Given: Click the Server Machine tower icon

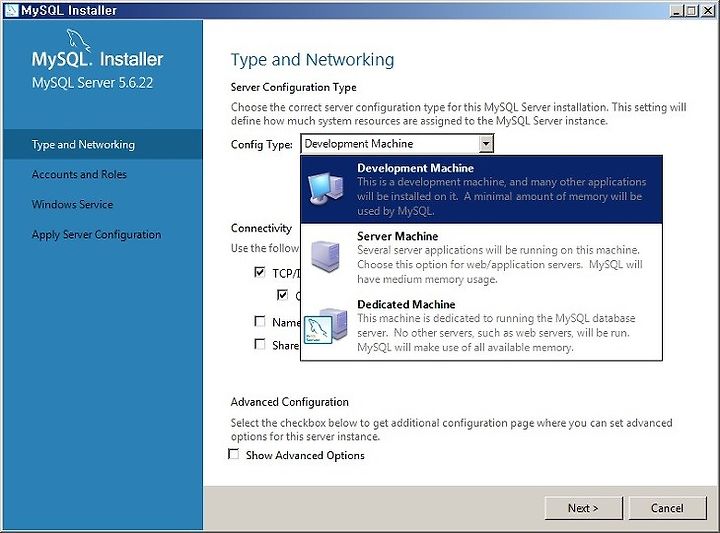Looking at the screenshot, I should (325, 257).
